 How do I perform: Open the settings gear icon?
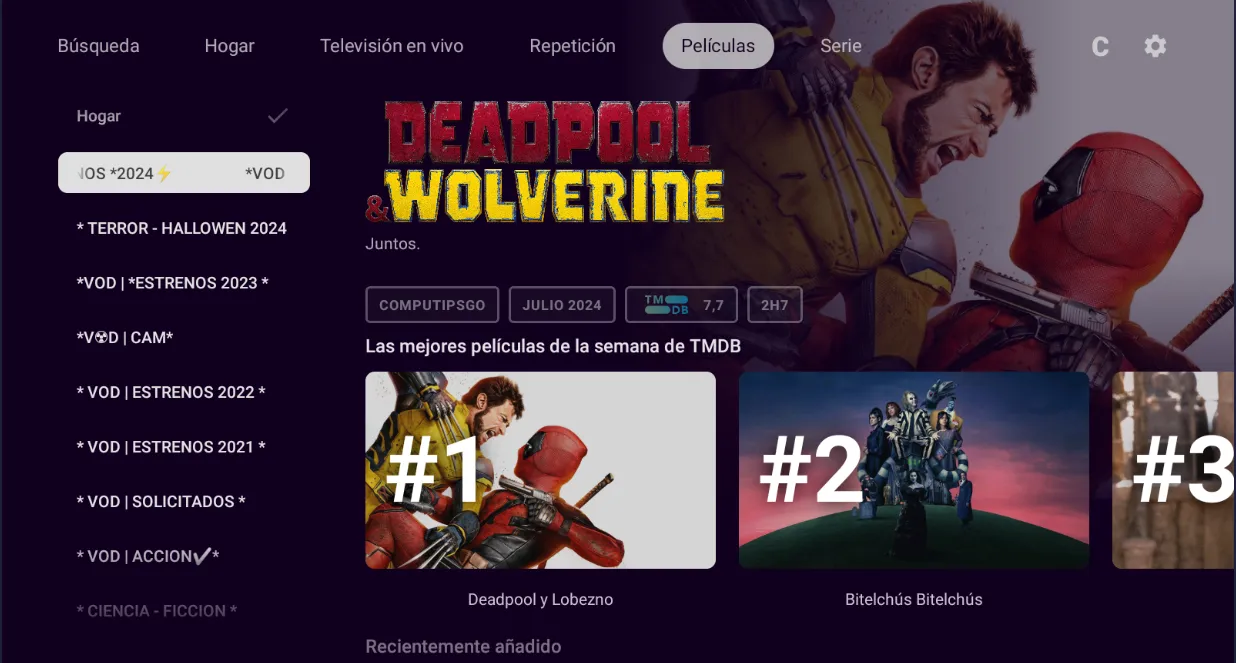[1155, 46]
